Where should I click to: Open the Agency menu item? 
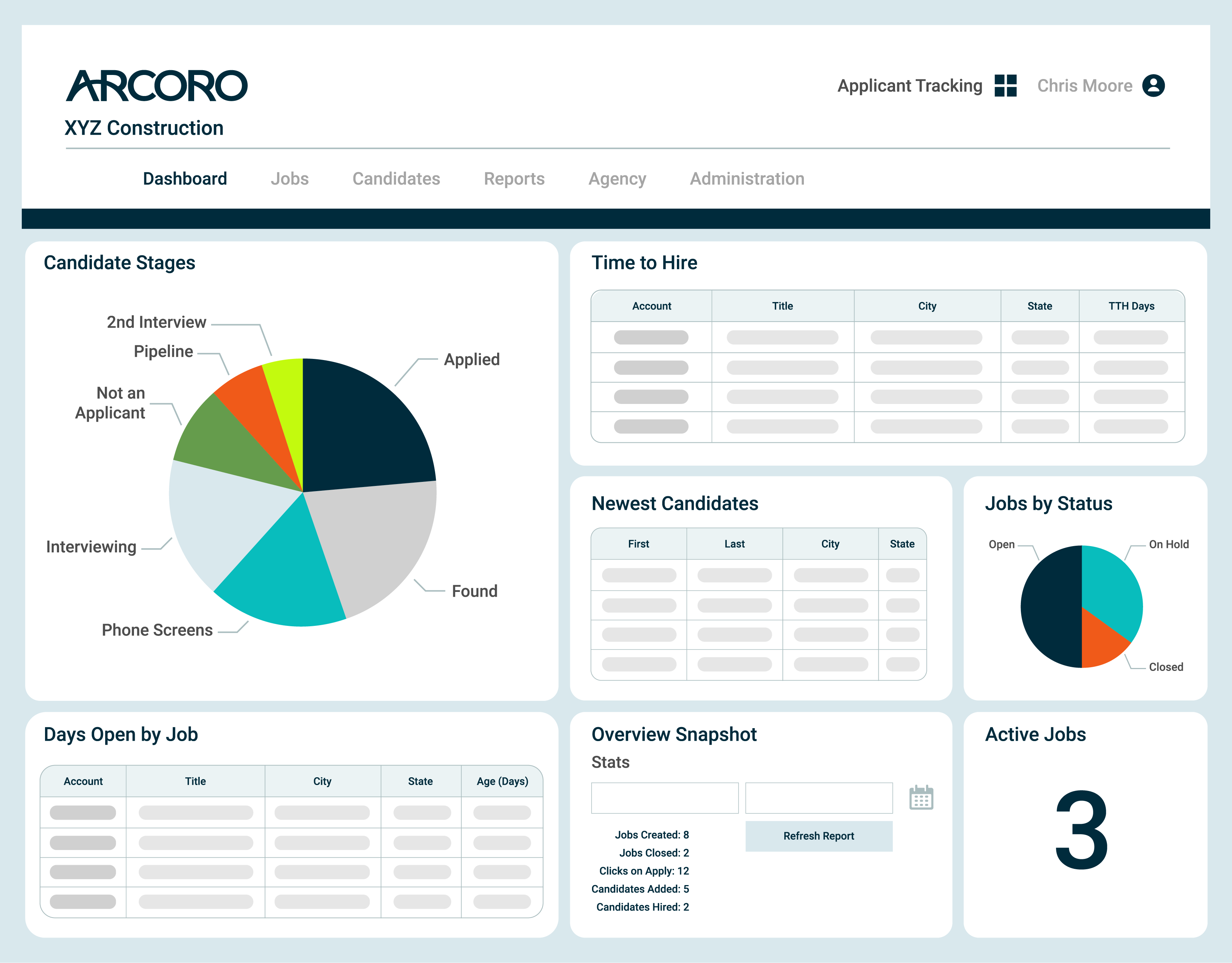pos(617,179)
